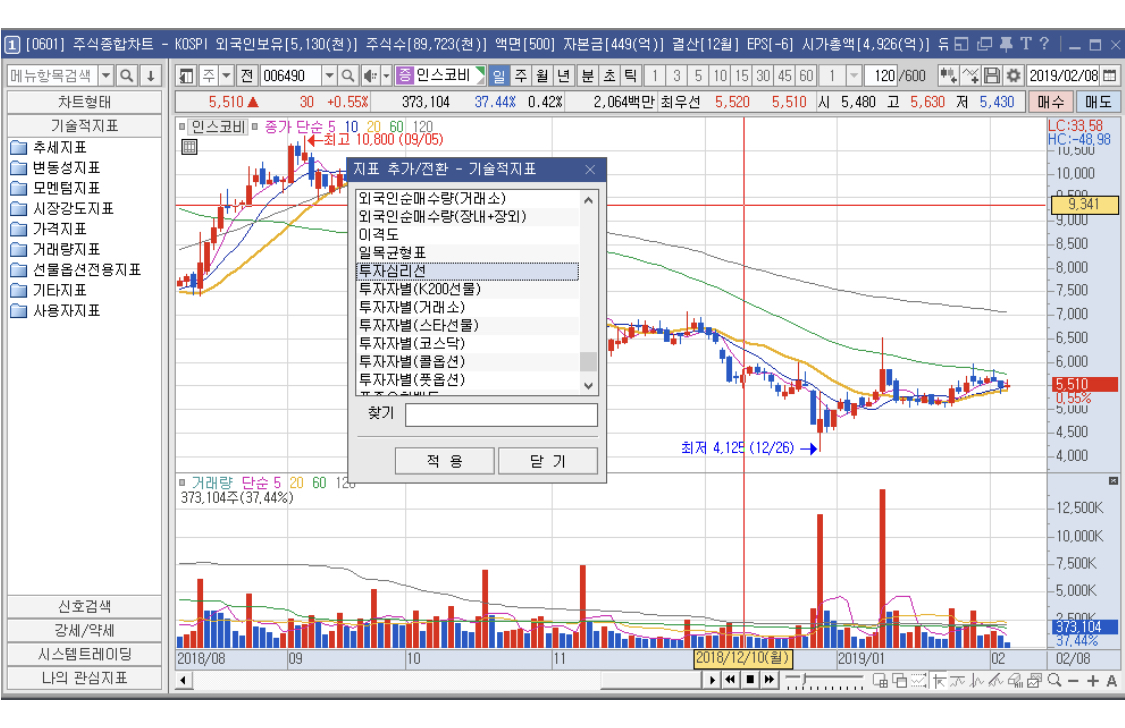Select the 분 minute period button

(x=588, y=75)
